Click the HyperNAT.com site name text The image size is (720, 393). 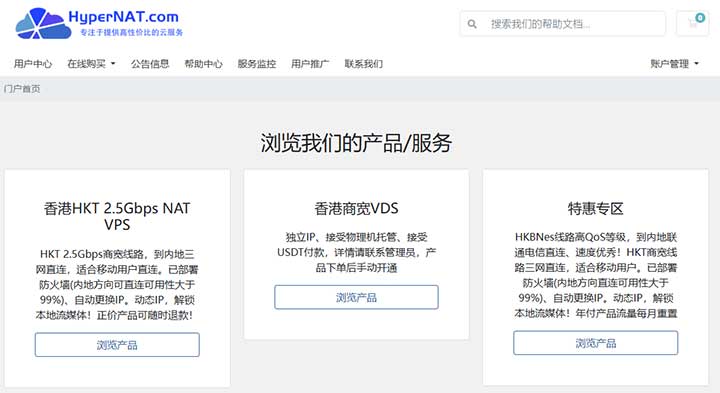click(x=124, y=17)
